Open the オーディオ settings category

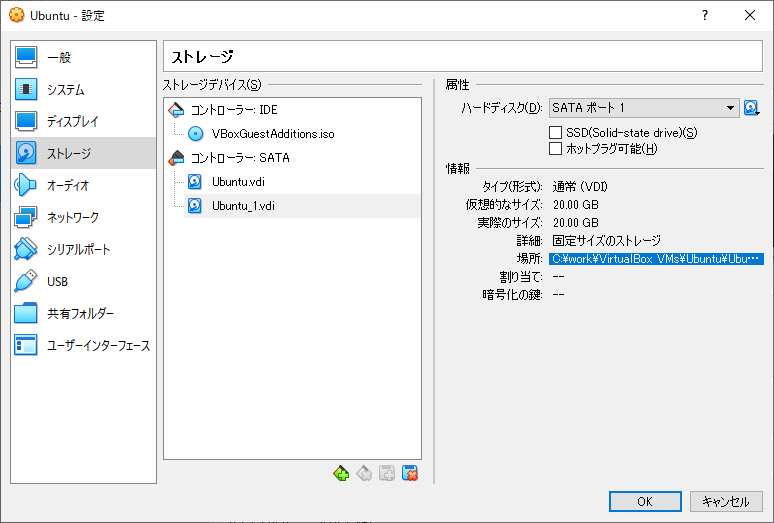(x=83, y=186)
